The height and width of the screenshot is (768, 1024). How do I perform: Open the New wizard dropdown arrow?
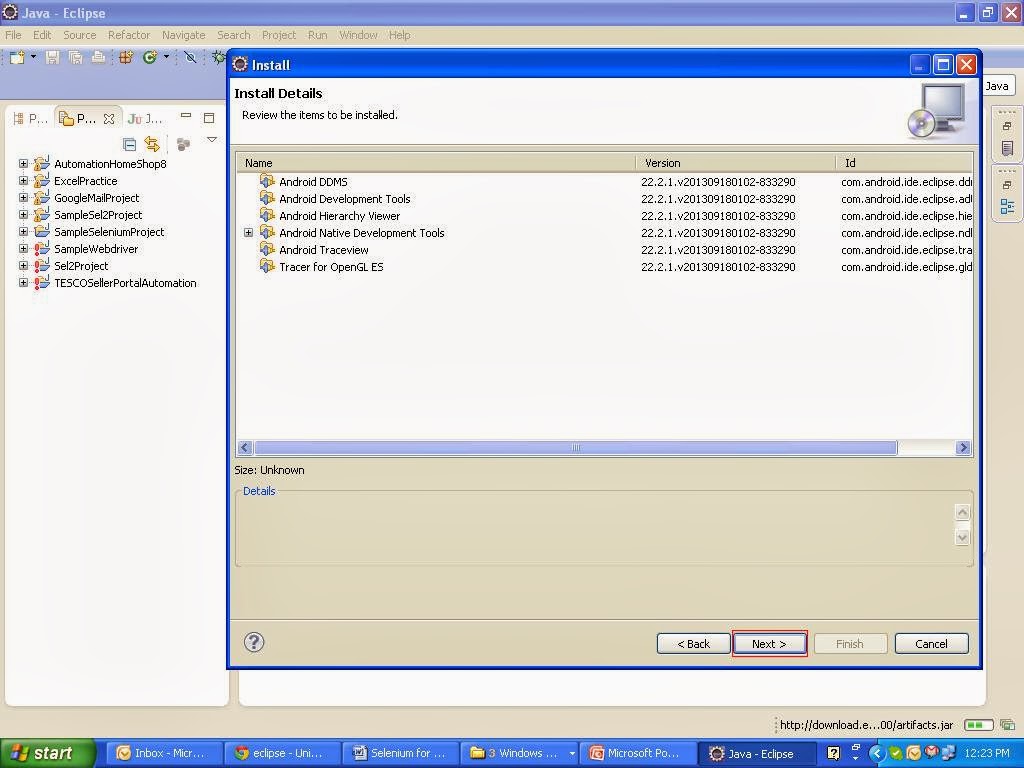[33, 57]
